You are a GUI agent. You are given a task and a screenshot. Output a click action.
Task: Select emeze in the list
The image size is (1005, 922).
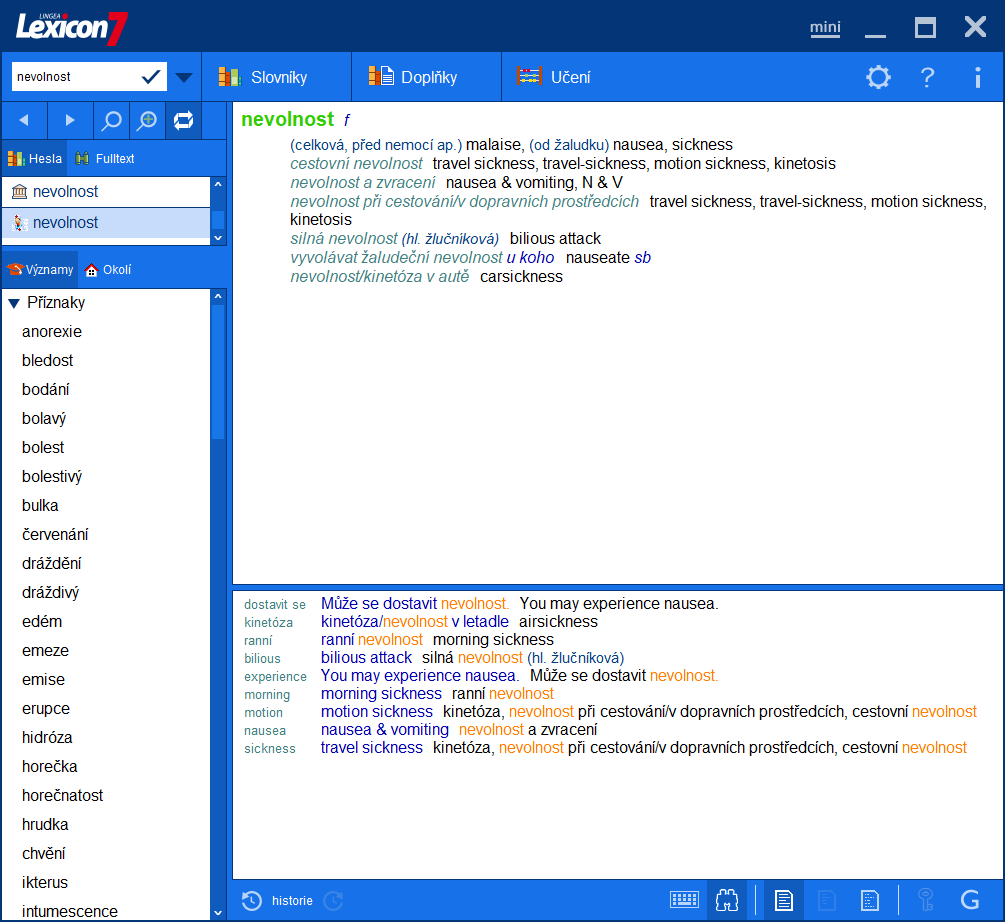pyautogui.click(x=45, y=650)
